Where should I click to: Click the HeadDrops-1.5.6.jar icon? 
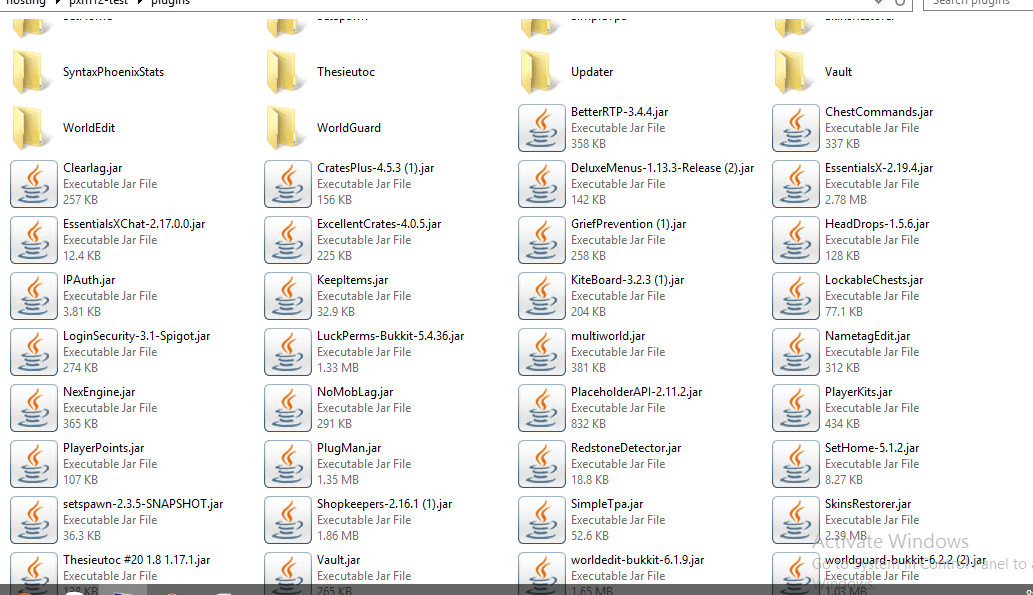796,240
